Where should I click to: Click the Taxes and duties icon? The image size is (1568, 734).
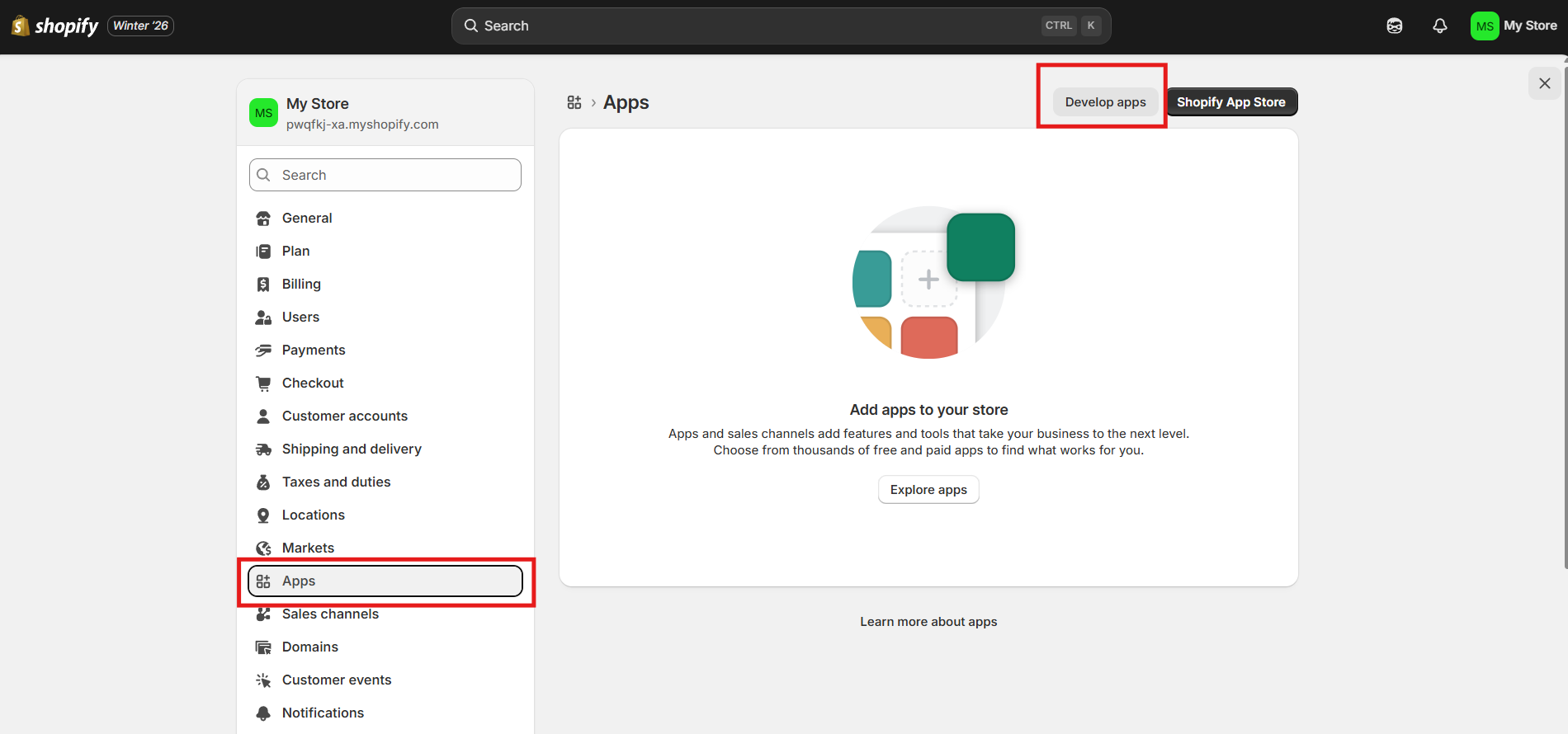pos(263,482)
